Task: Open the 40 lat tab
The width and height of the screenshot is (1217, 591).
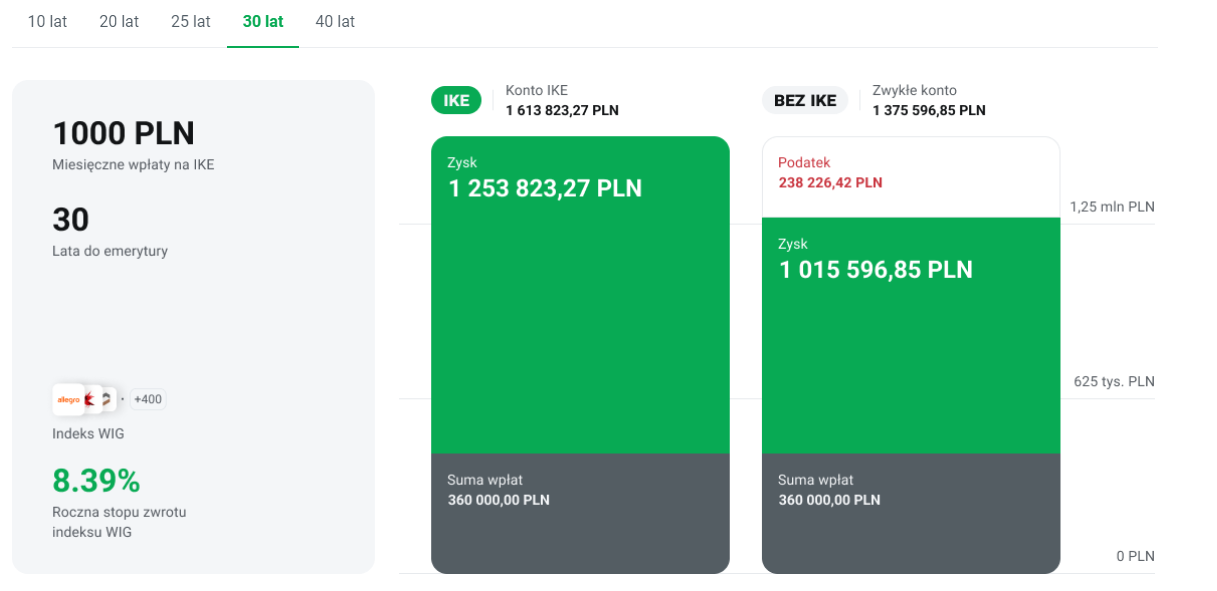Action: click(335, 21)
